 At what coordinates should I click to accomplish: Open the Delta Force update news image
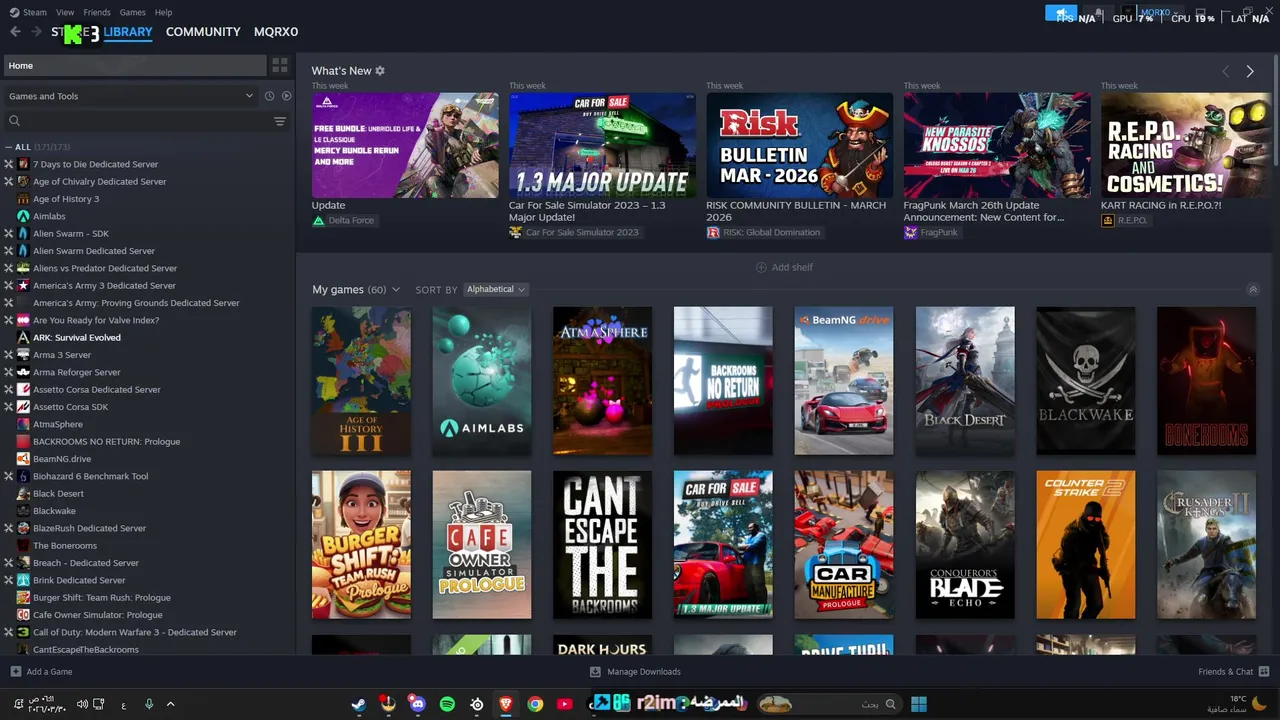click(405, 146)
